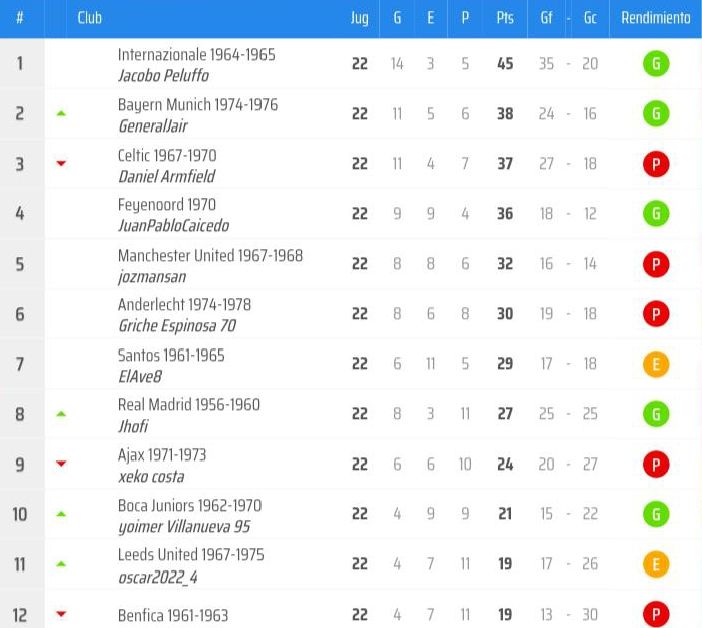This screenshot has width=702, height=628.
Task: Click Celtic's red P form badge
Action: pos(656,164)
